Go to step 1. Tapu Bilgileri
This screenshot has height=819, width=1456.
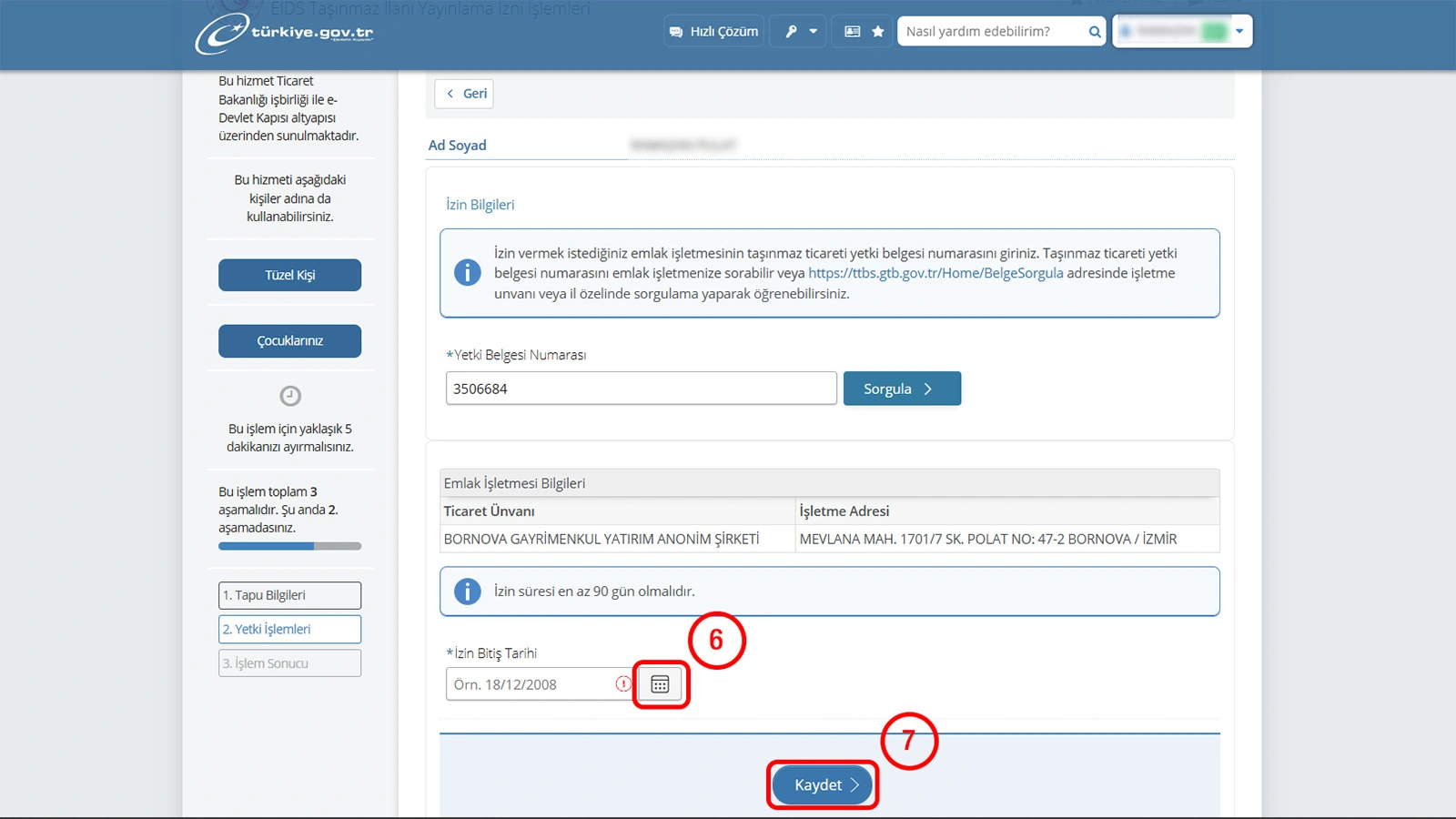tap(289, 595)
